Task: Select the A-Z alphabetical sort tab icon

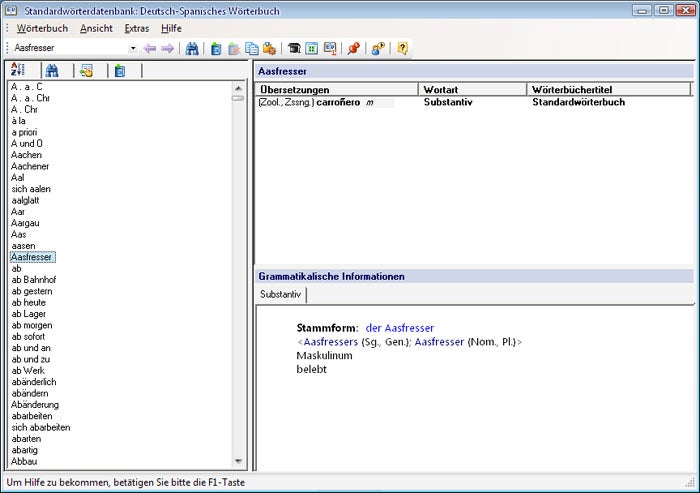Action: click(x=18, y=70)
